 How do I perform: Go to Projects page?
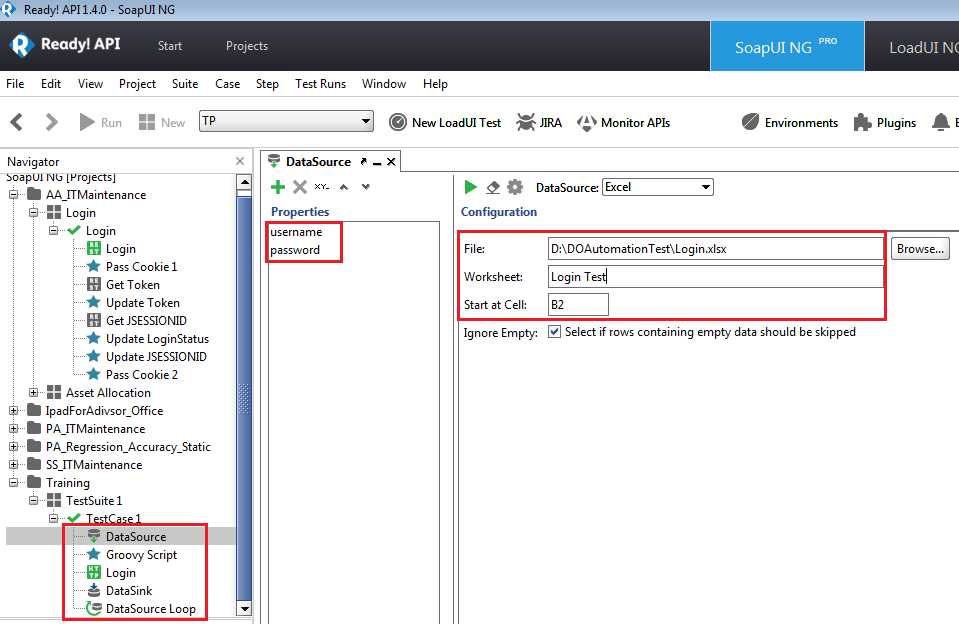point(246,46)
